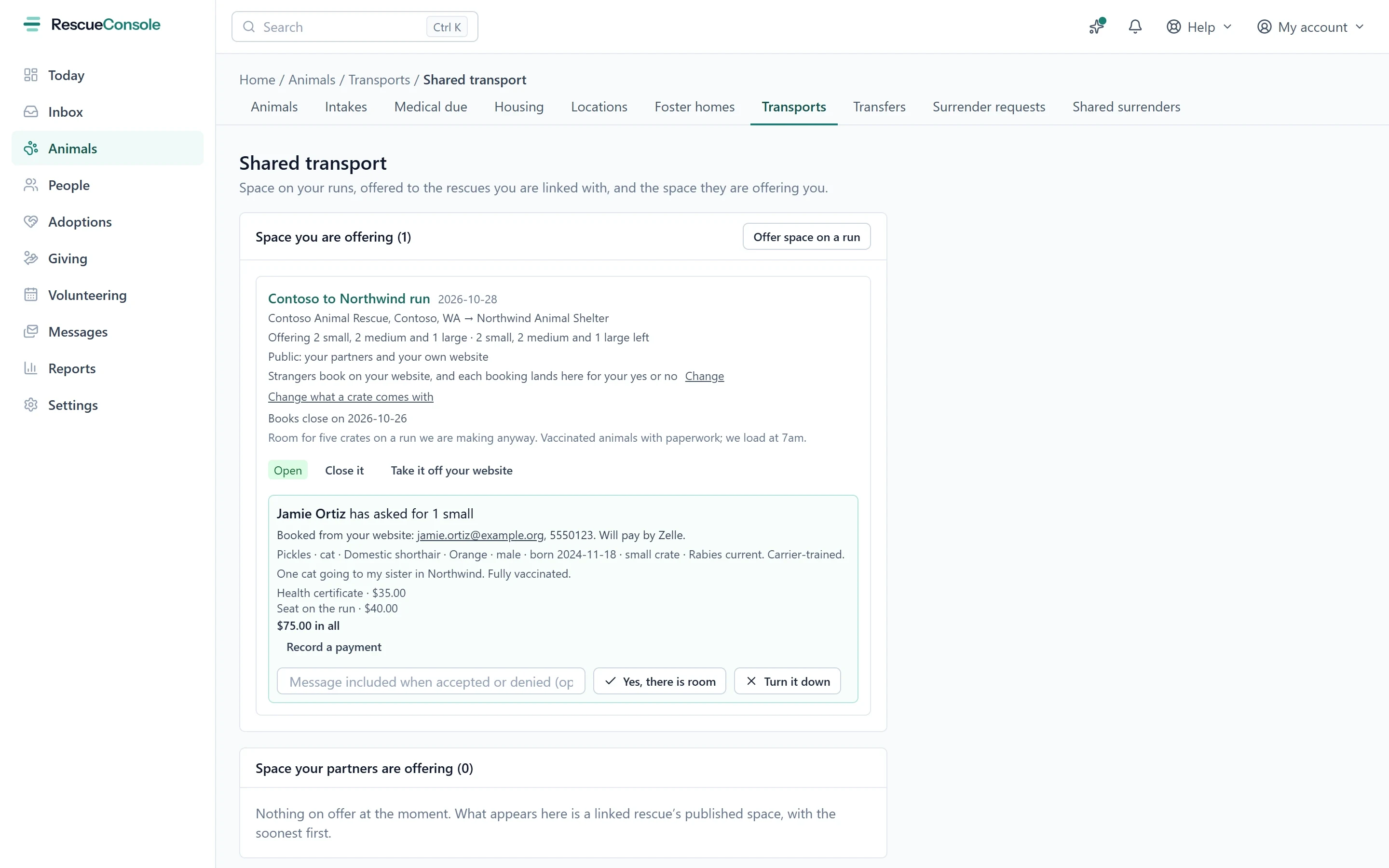Screen dimensions: 1389x868
Task: Open the Adoptions heart icon
Action: [31, 222]
